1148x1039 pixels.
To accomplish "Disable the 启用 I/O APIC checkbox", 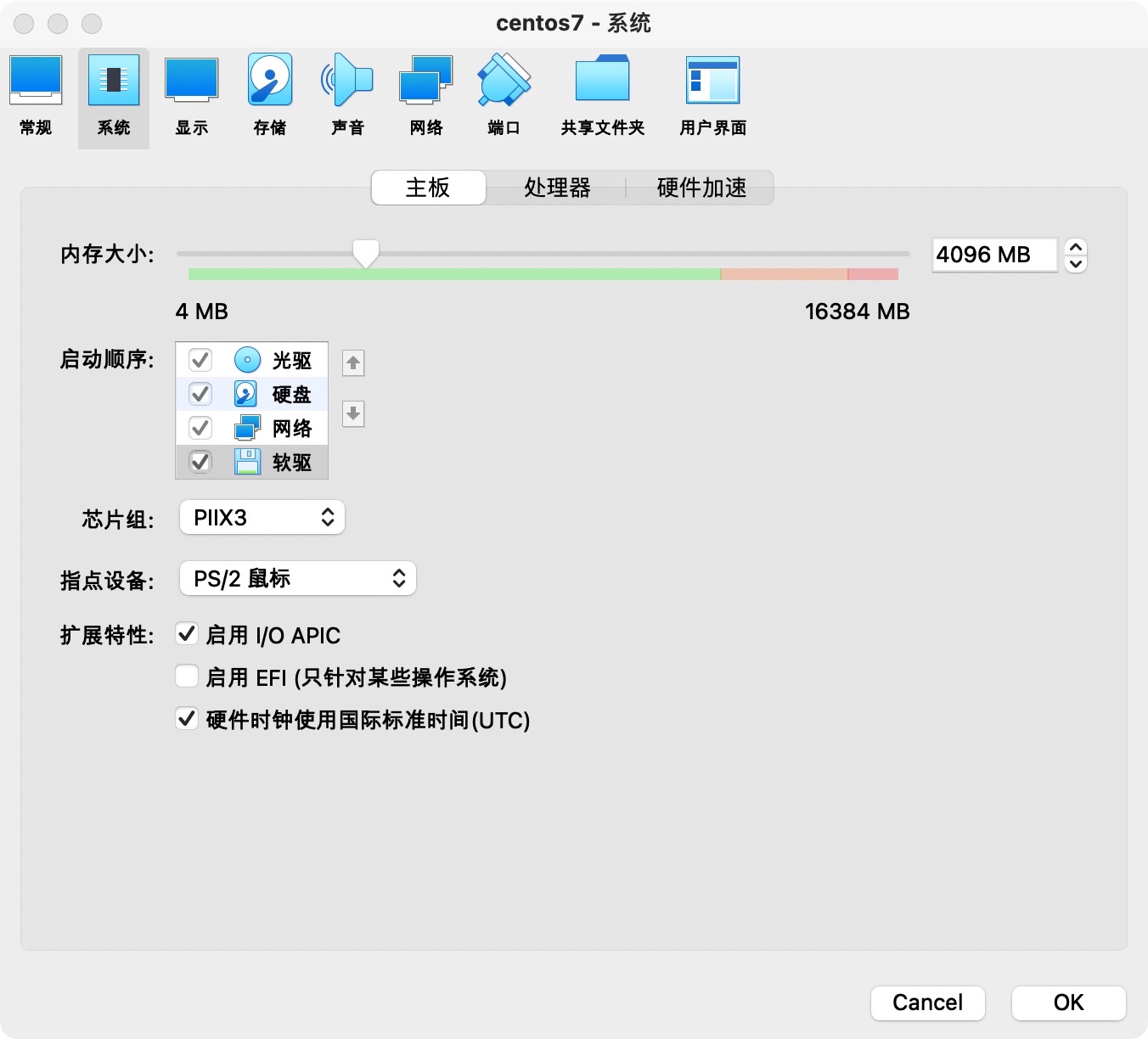I will click(187, 634).
